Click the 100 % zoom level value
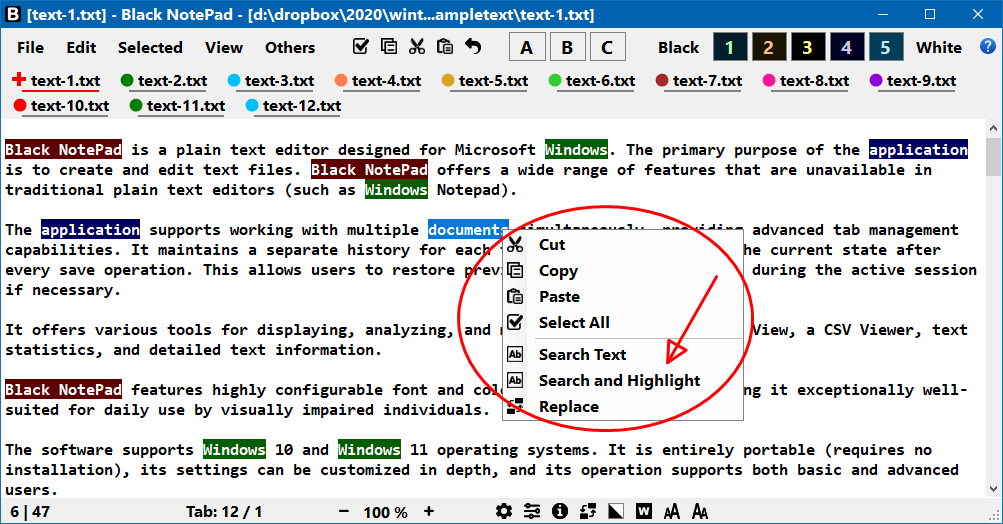This screenshot has width=1003, height=524. 386,512
